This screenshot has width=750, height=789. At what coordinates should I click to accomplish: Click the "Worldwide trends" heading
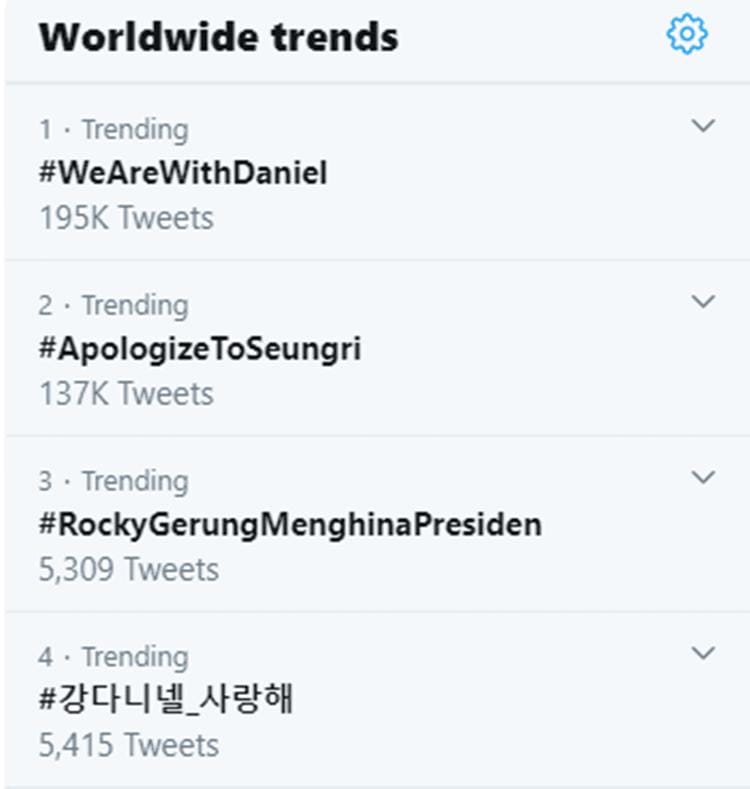[x=218, y=38]
